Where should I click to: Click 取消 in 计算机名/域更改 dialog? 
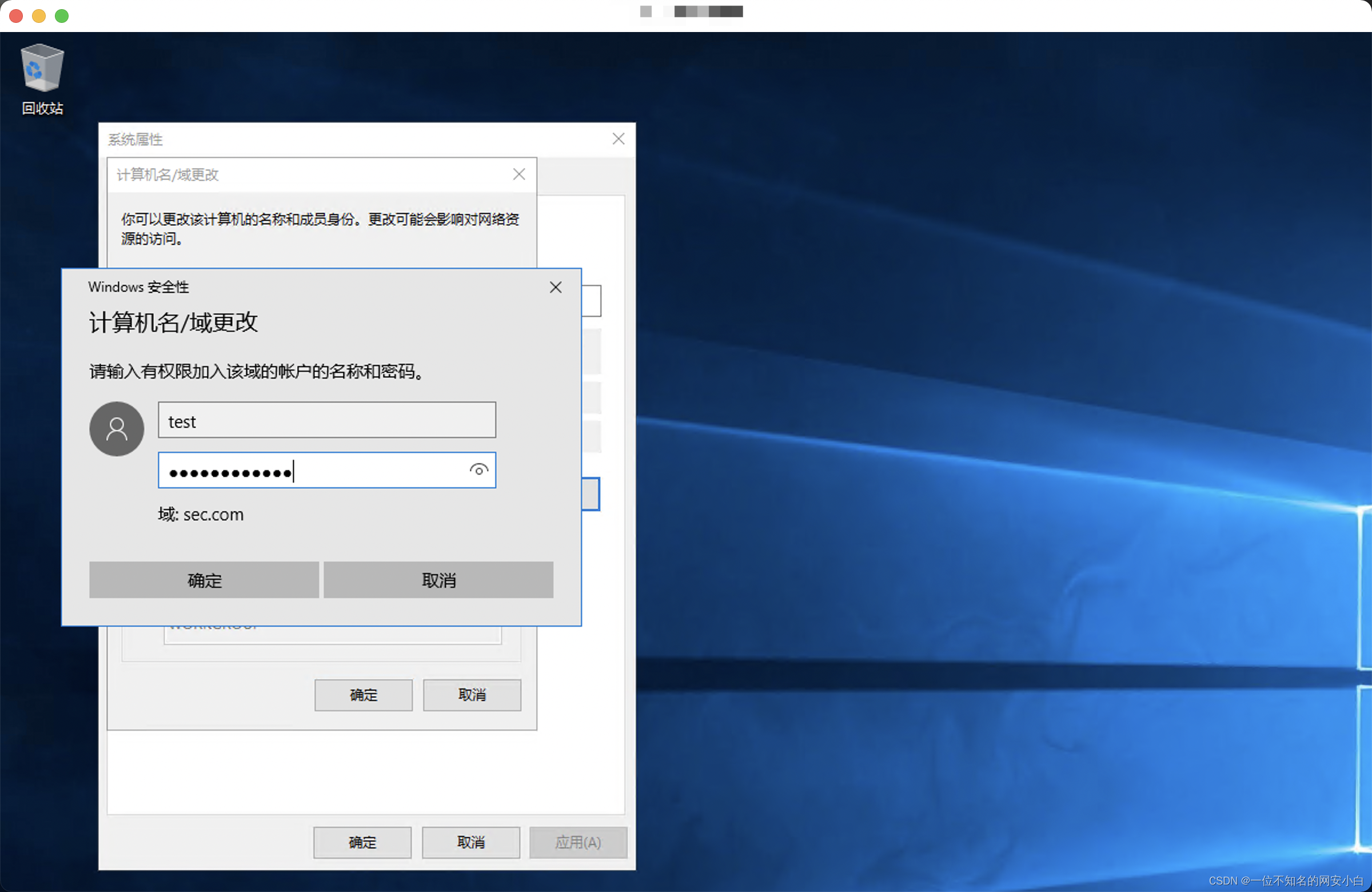(x=472, y=695)
